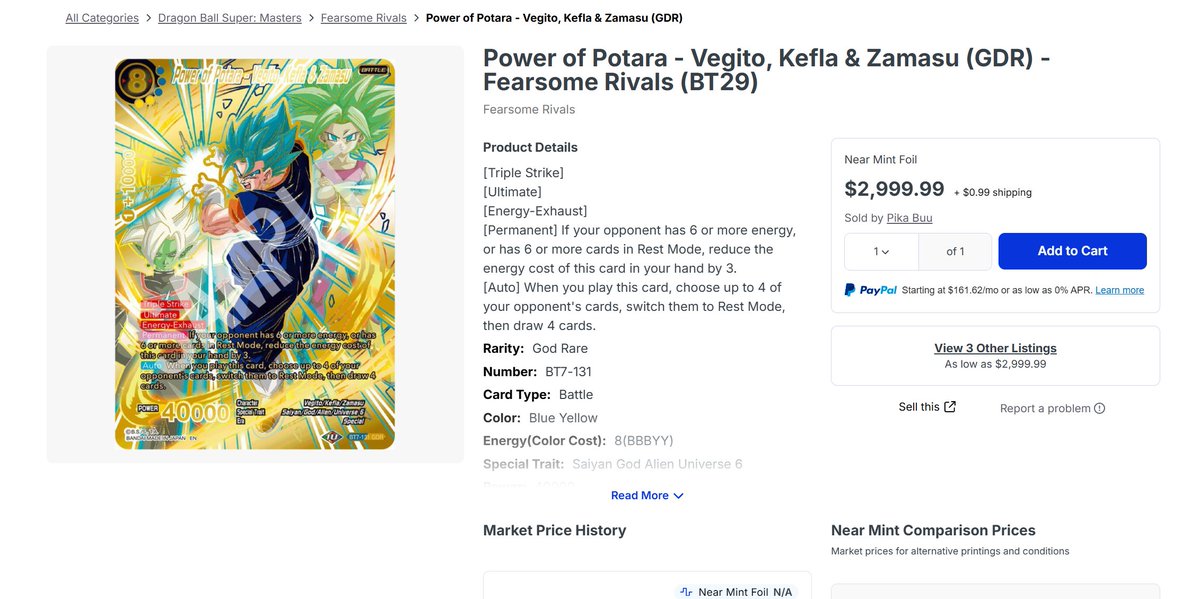Go to All Categories breadcrumb
The width and height of the screenshot is (1200, 599).
[x=102, y=18]
